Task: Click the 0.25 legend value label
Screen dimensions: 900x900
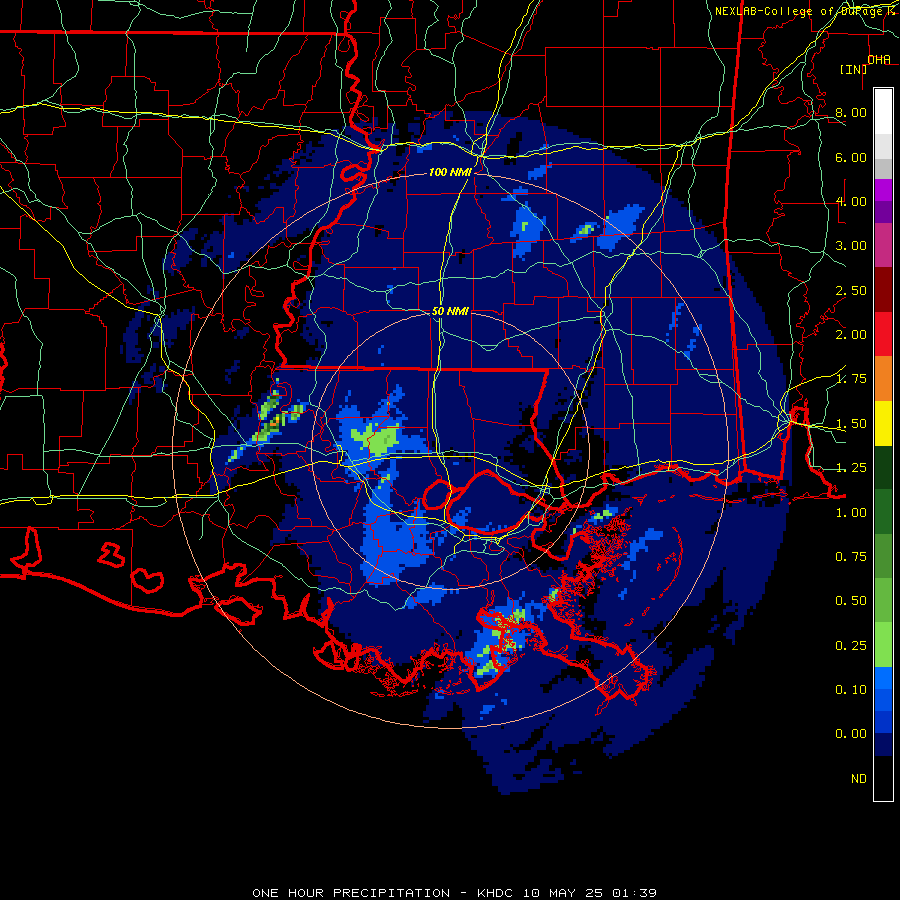Action: tap(851, 646)
